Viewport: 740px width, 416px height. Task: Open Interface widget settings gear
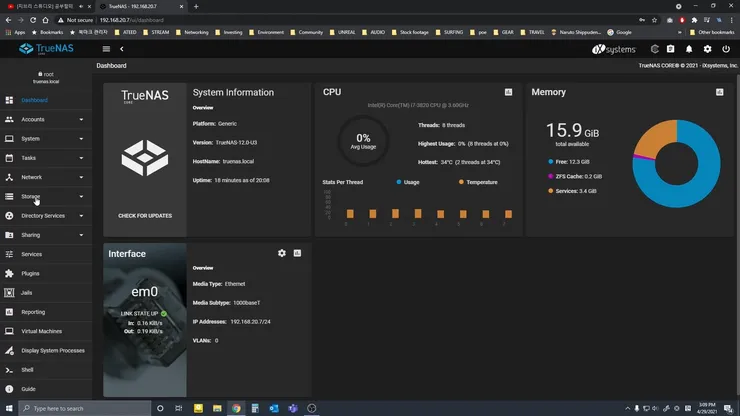pyautogui.click(x=282, y=253)
